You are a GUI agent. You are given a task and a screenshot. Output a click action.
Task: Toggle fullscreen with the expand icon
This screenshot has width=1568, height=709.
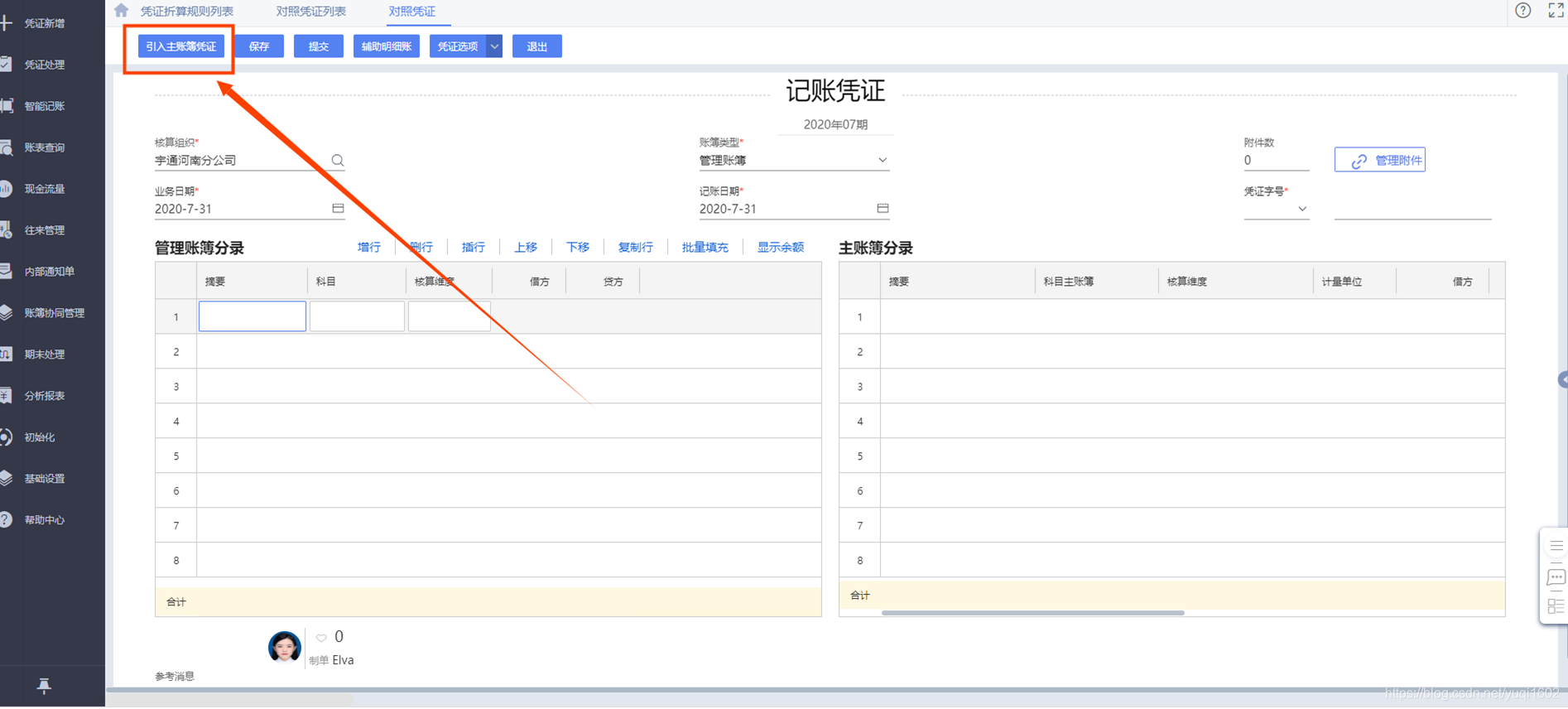pos(1556,11)
